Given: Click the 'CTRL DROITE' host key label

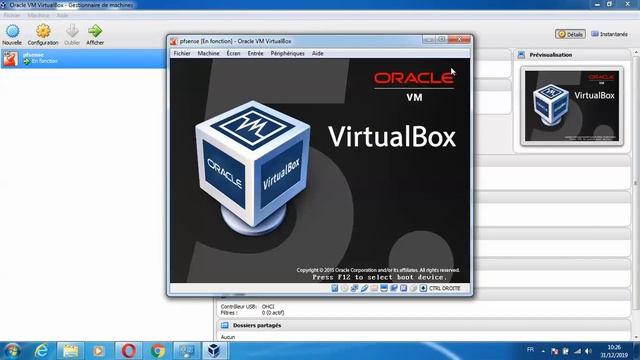Looking at the screenshot, I should (444, 288).
